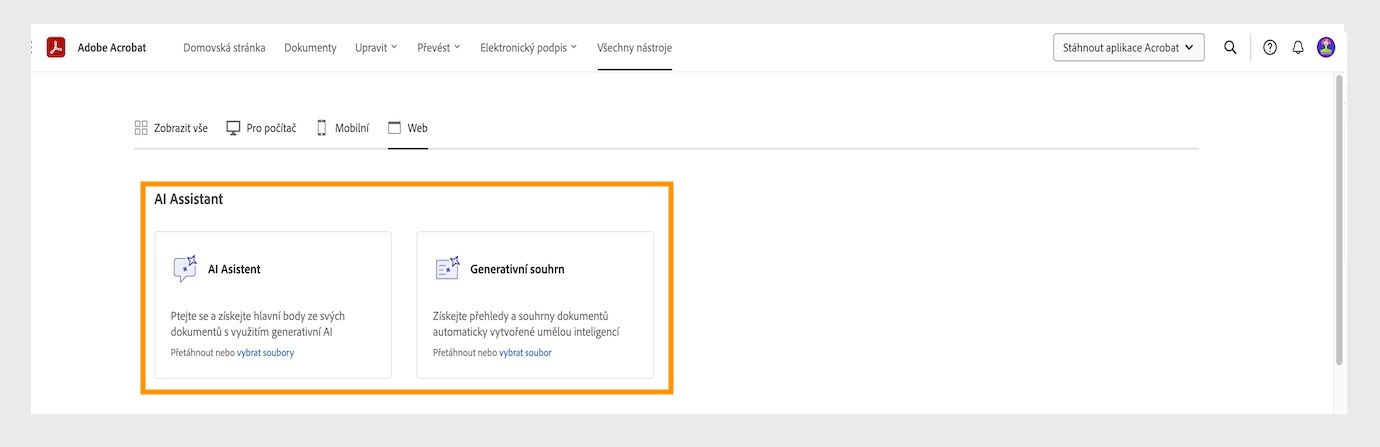
Task: Switch to the Pro počítač filter tab
Action: click(261, 128)
